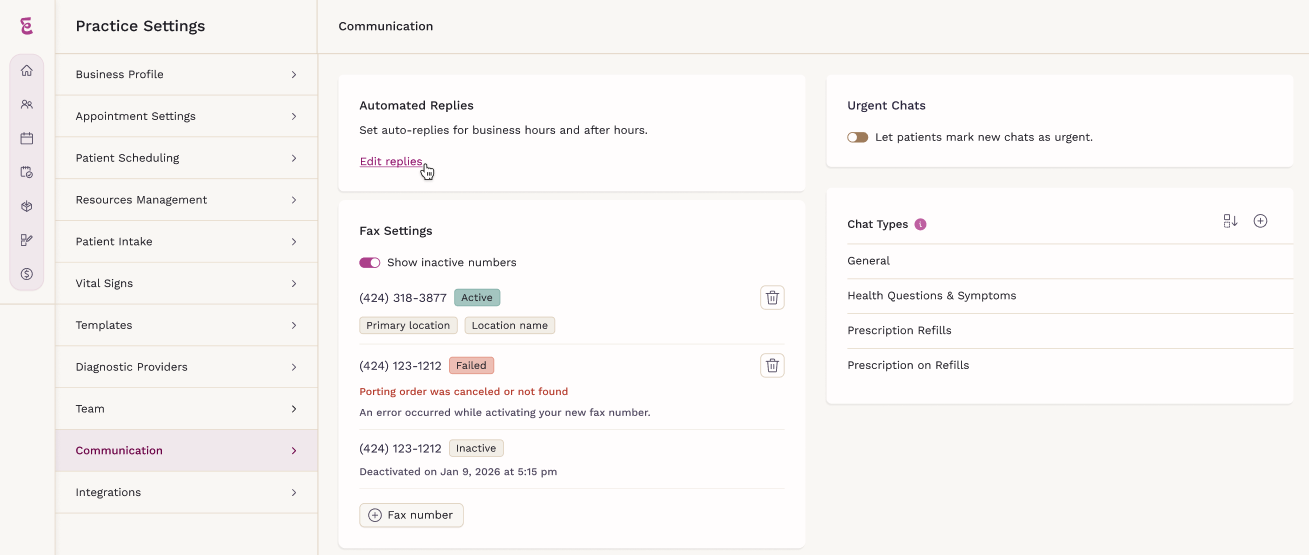
Task: Open Business Profile settings
Action: point(187,74)
